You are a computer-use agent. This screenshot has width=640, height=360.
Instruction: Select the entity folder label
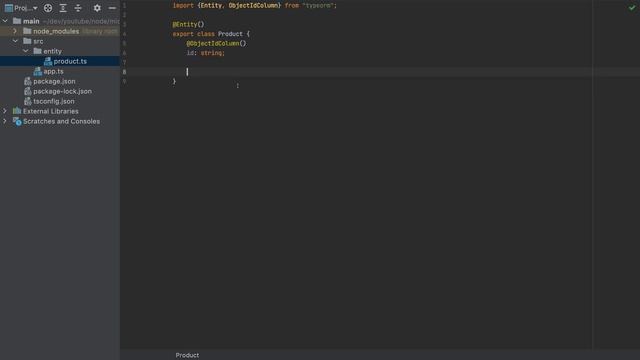pyautogui.click(x=52, y=51)
